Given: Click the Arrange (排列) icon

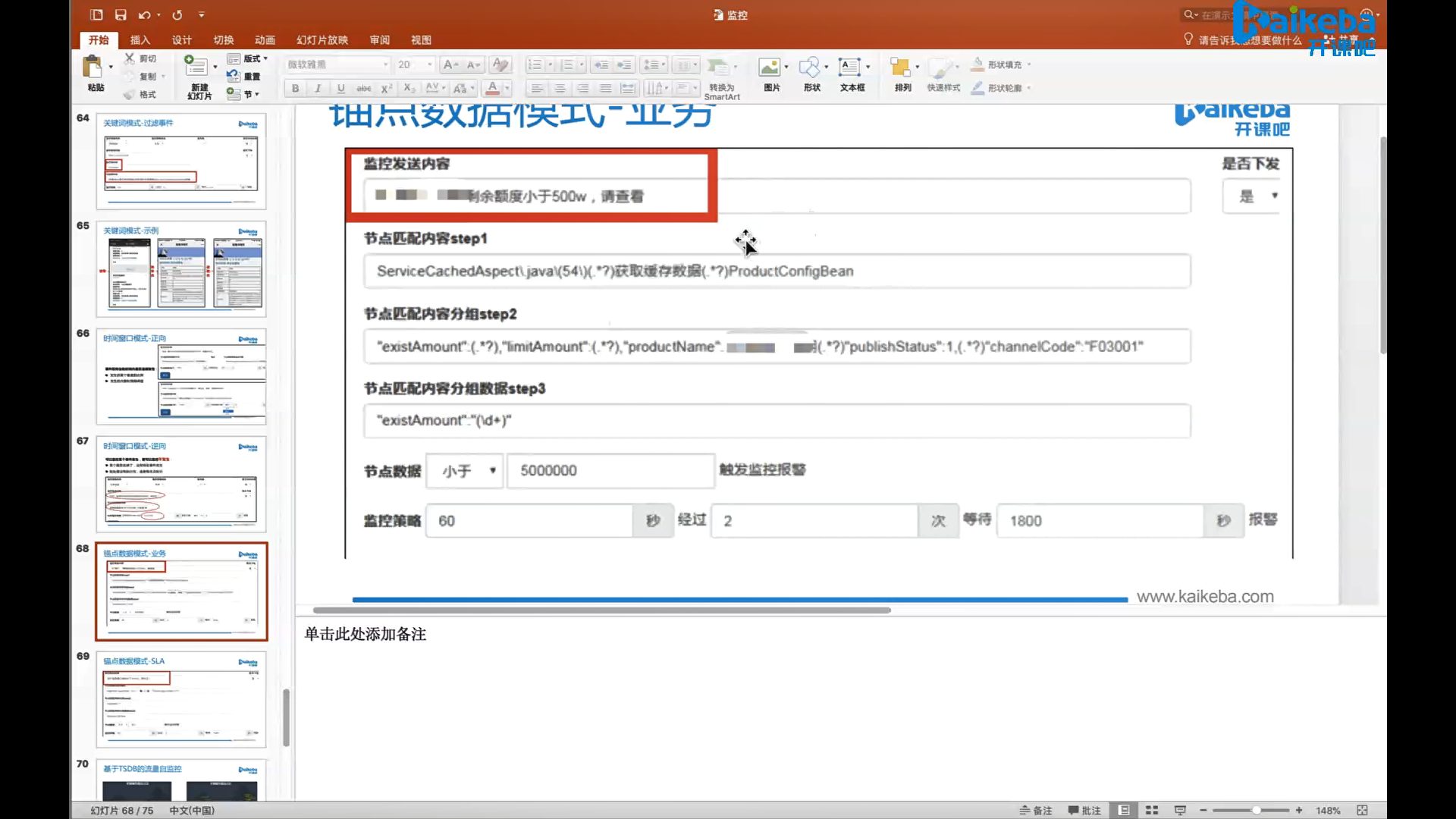Looking at the screenshot, I should click(x=900, y=68).
